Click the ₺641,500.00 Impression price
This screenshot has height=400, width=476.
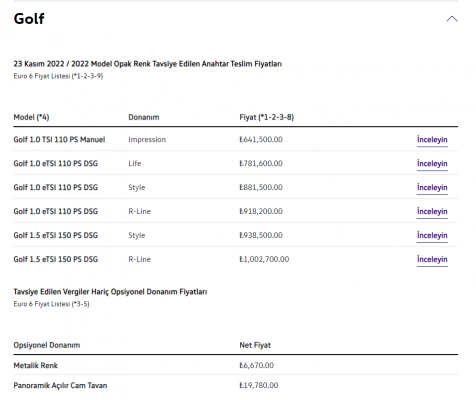coord(261,139)
